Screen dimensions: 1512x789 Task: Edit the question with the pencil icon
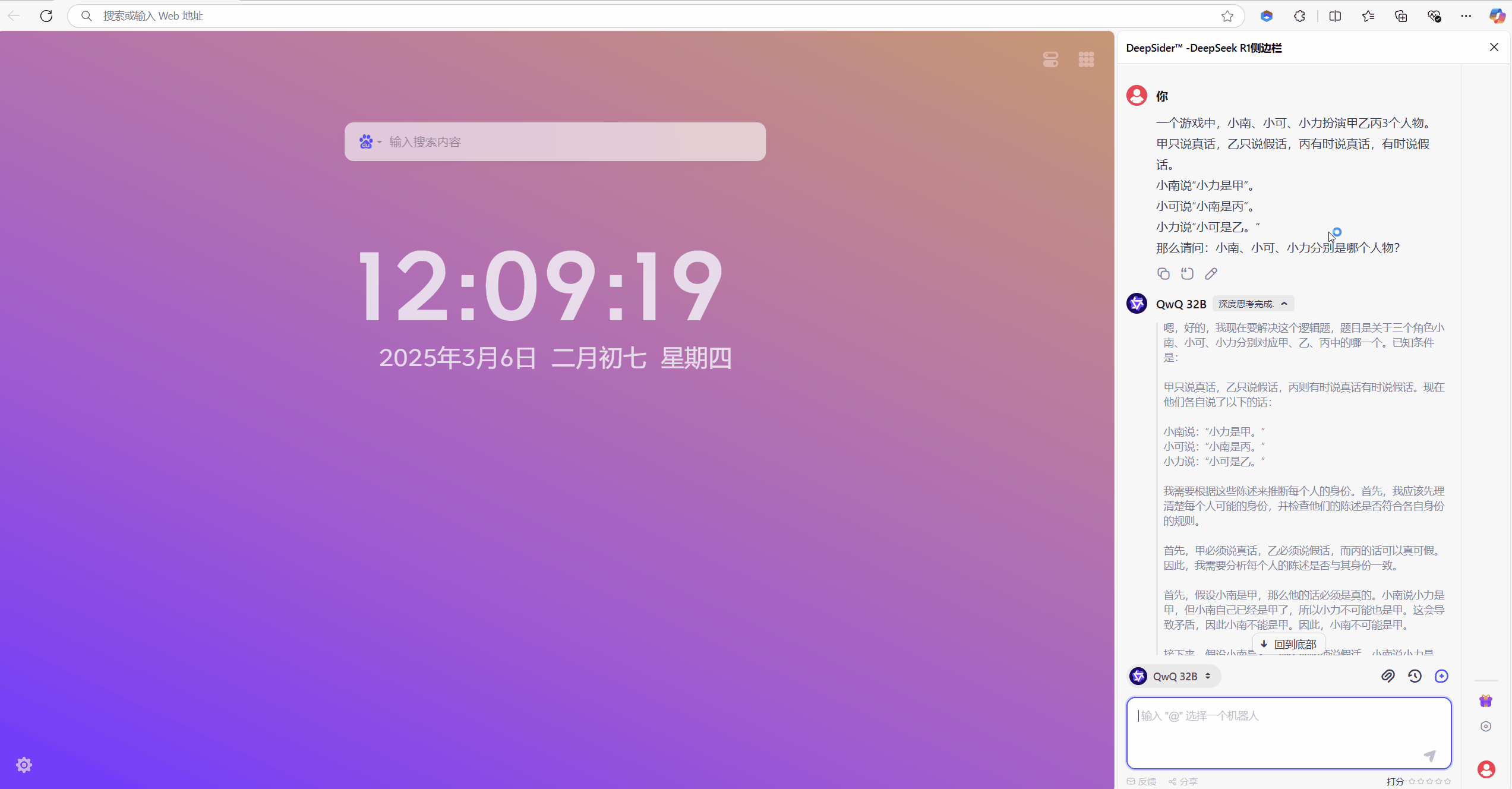1211,273
